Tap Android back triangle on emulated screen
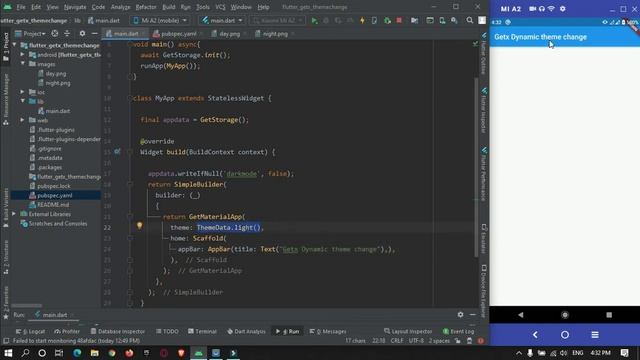Screen dimensions: 640x360 coord(520,315)
